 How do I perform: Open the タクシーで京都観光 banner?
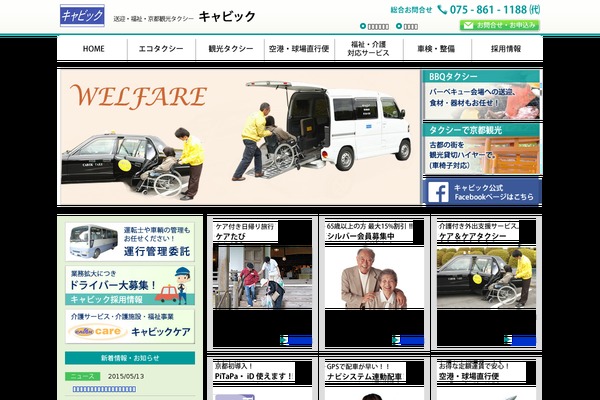[x=482, y=149]
